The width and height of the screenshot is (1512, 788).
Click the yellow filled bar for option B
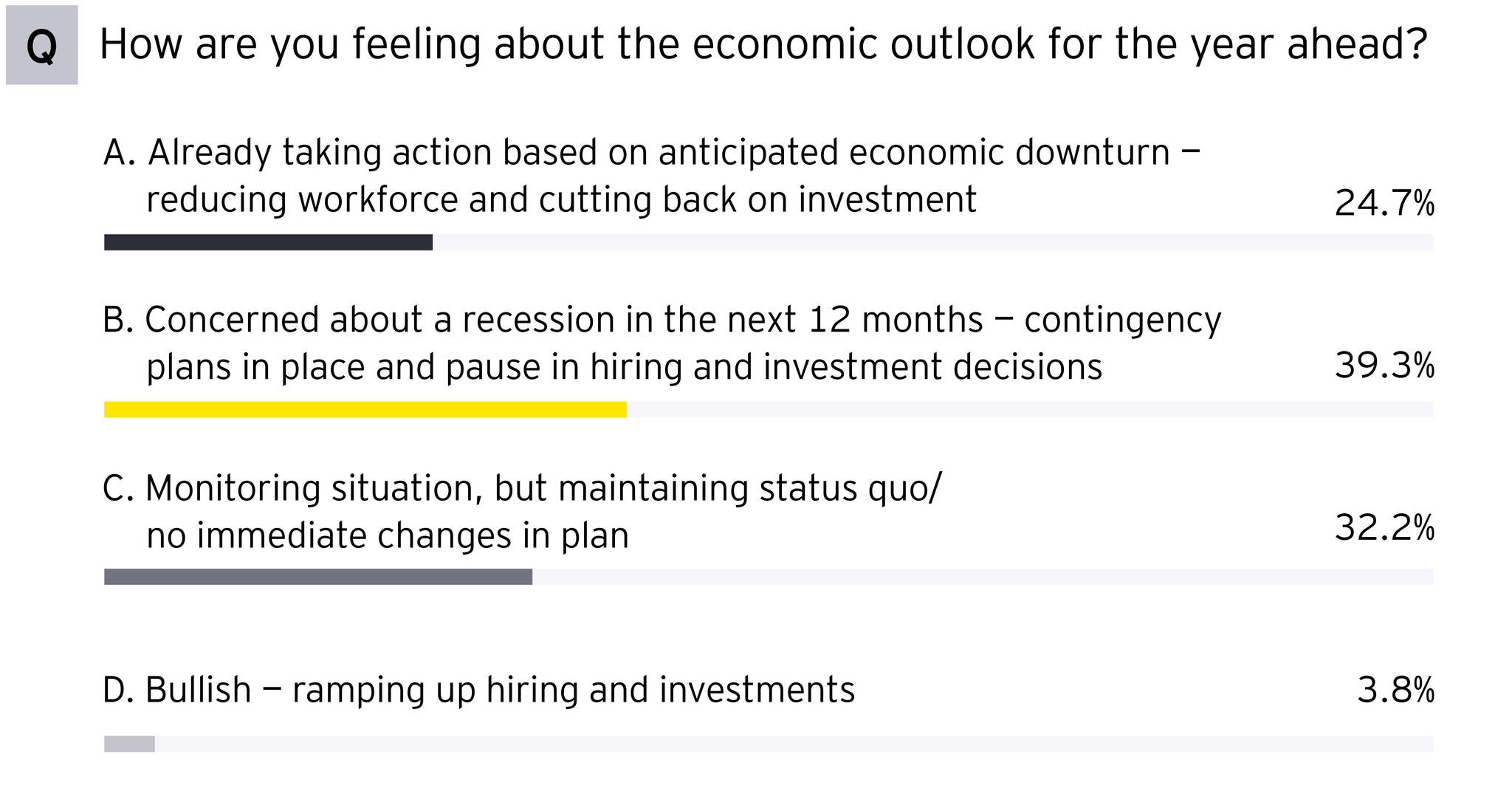(x=365, y=410)
